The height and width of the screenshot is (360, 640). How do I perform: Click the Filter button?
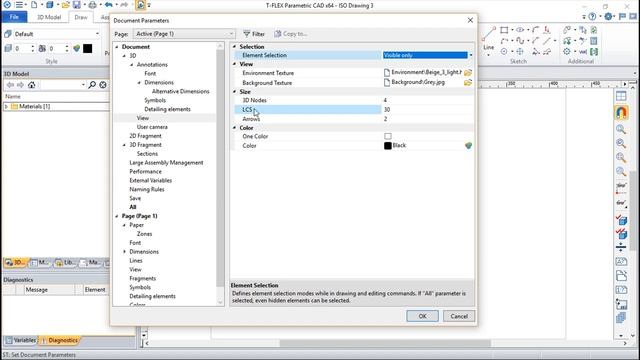coord(254,34)
